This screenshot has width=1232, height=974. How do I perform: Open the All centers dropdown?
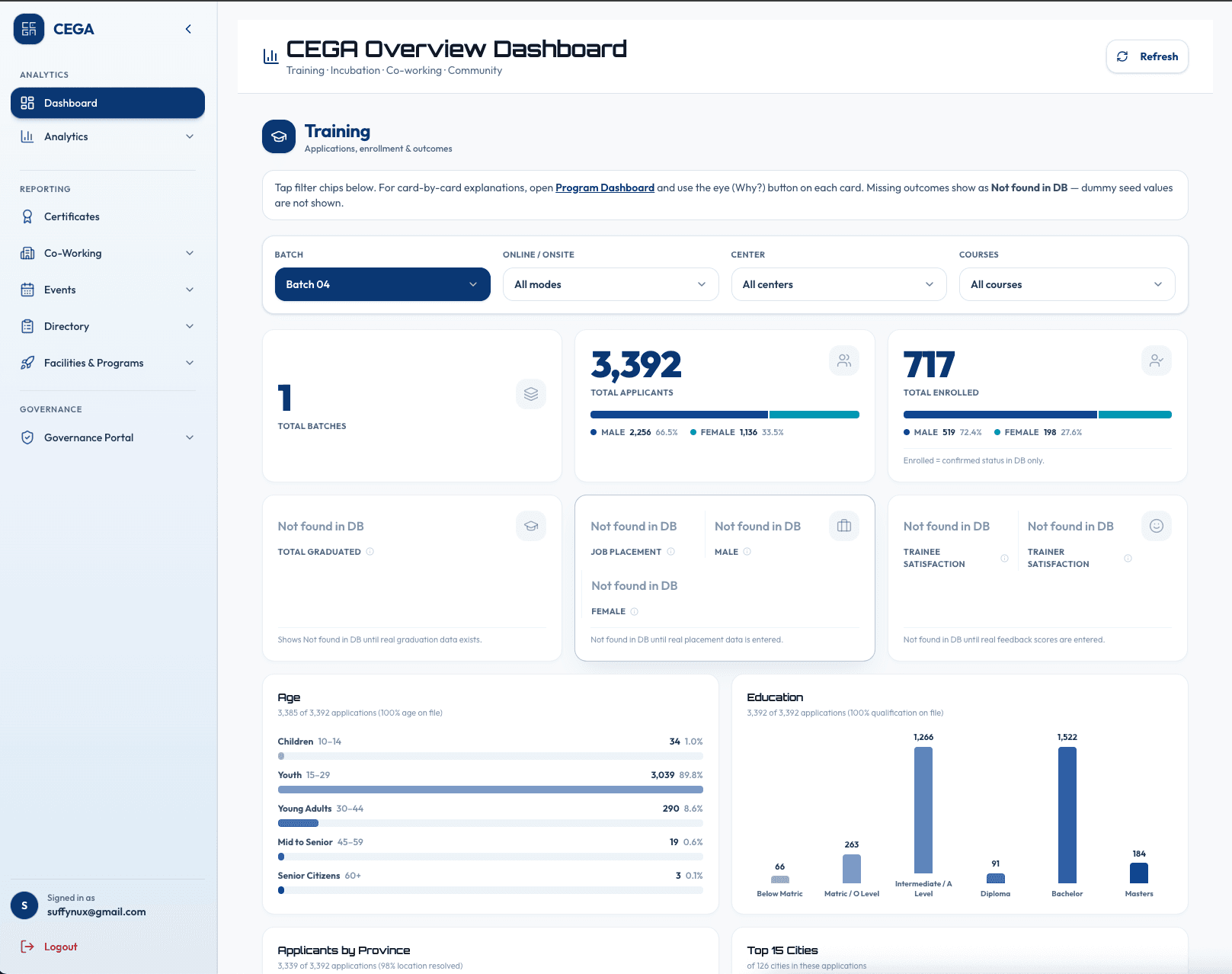[839, 284]
